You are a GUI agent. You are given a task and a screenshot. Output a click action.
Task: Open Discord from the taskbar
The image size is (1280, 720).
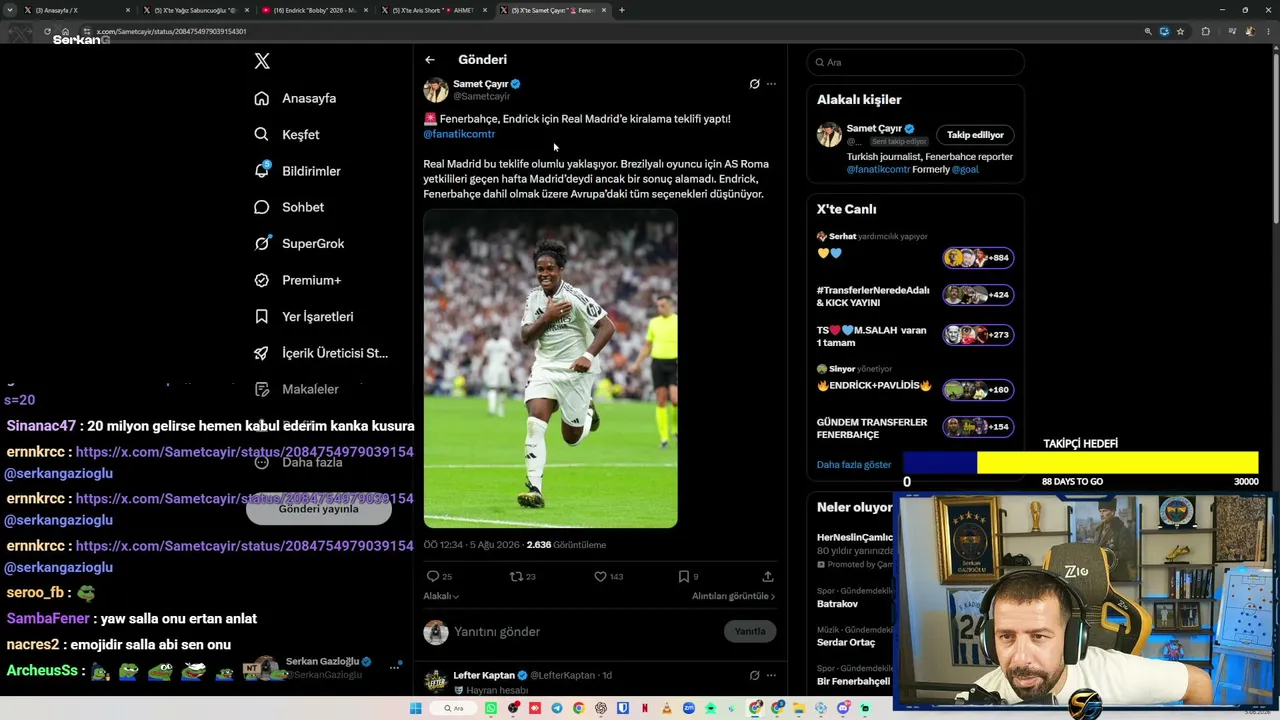point(843,708)
